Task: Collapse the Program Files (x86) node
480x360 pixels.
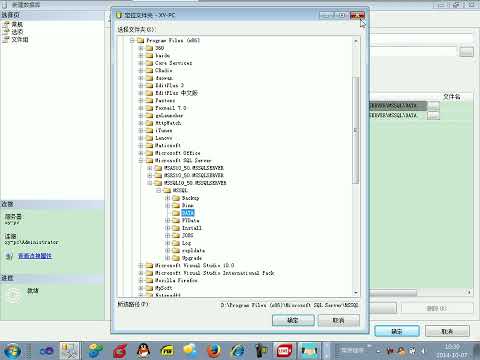Action: (x=132, y=40)
